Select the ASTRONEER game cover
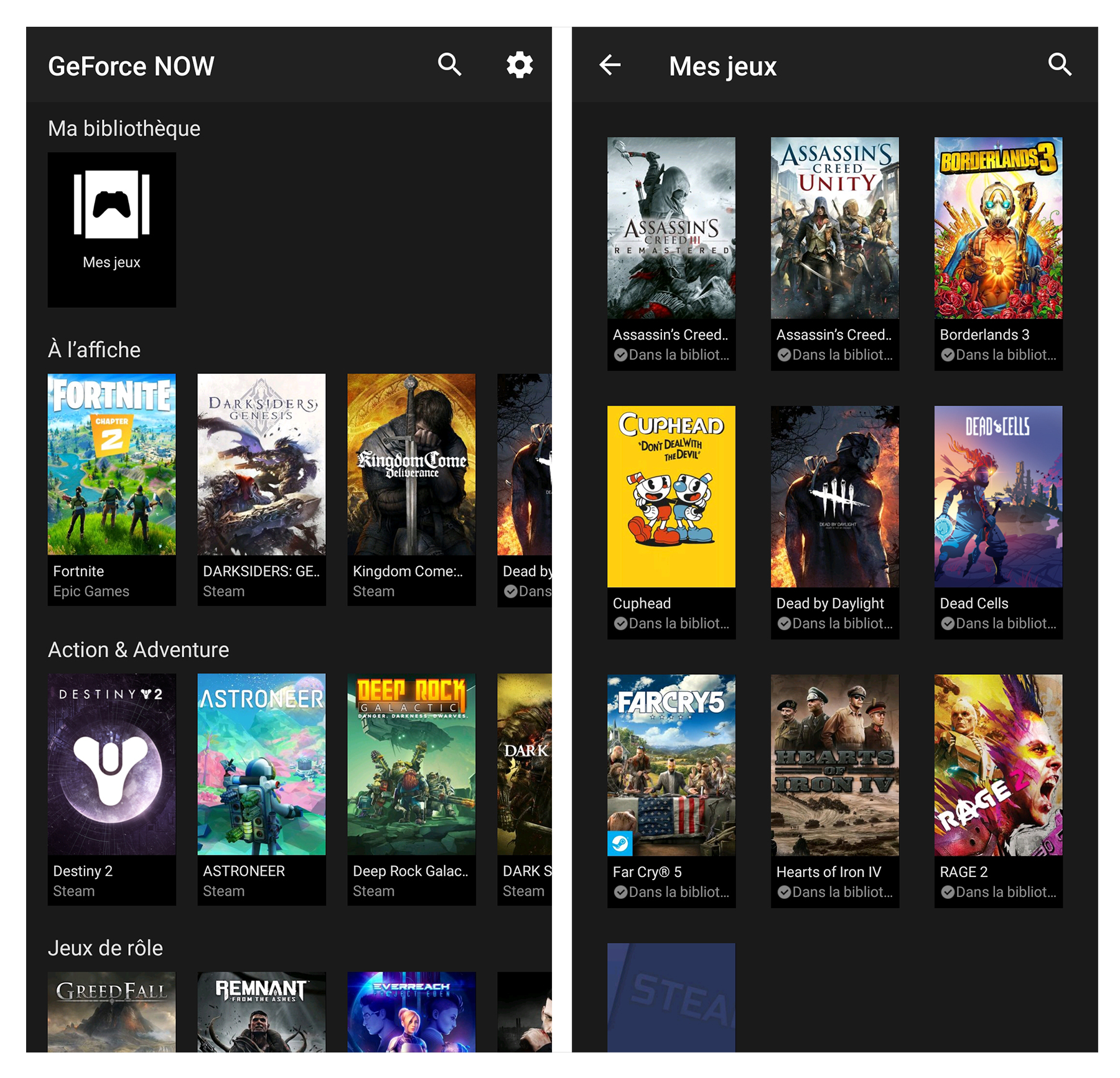 pyautogui.click(x=261, y=764)
